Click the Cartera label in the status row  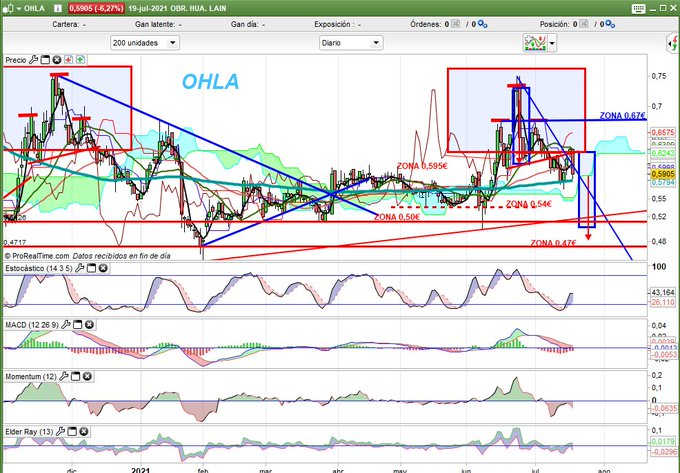coord(65,24)
